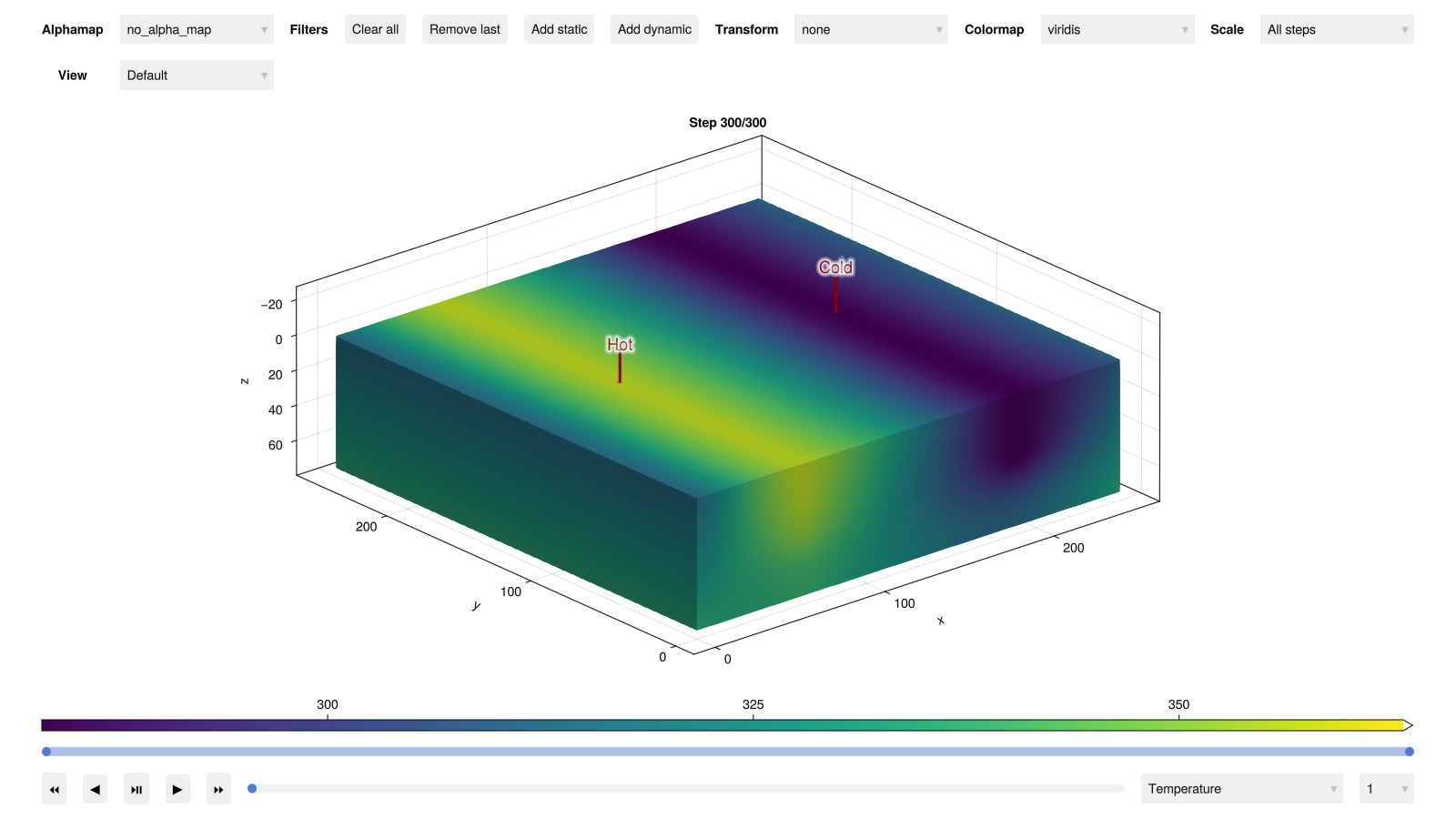
Task: Click the Clear all filters button
Action: point(375,29)
